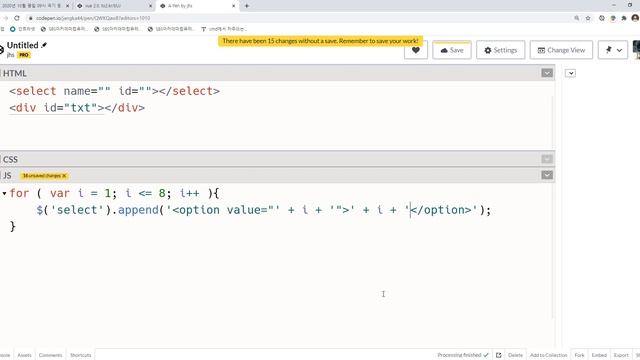Save the pen with Save button

click(x=452, y=50)
